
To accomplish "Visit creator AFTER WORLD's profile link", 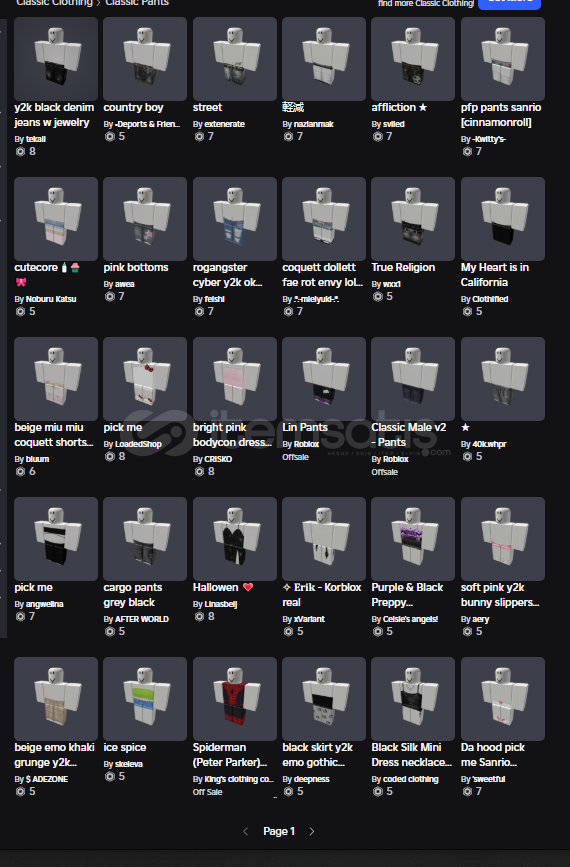I will pos(142,619).
